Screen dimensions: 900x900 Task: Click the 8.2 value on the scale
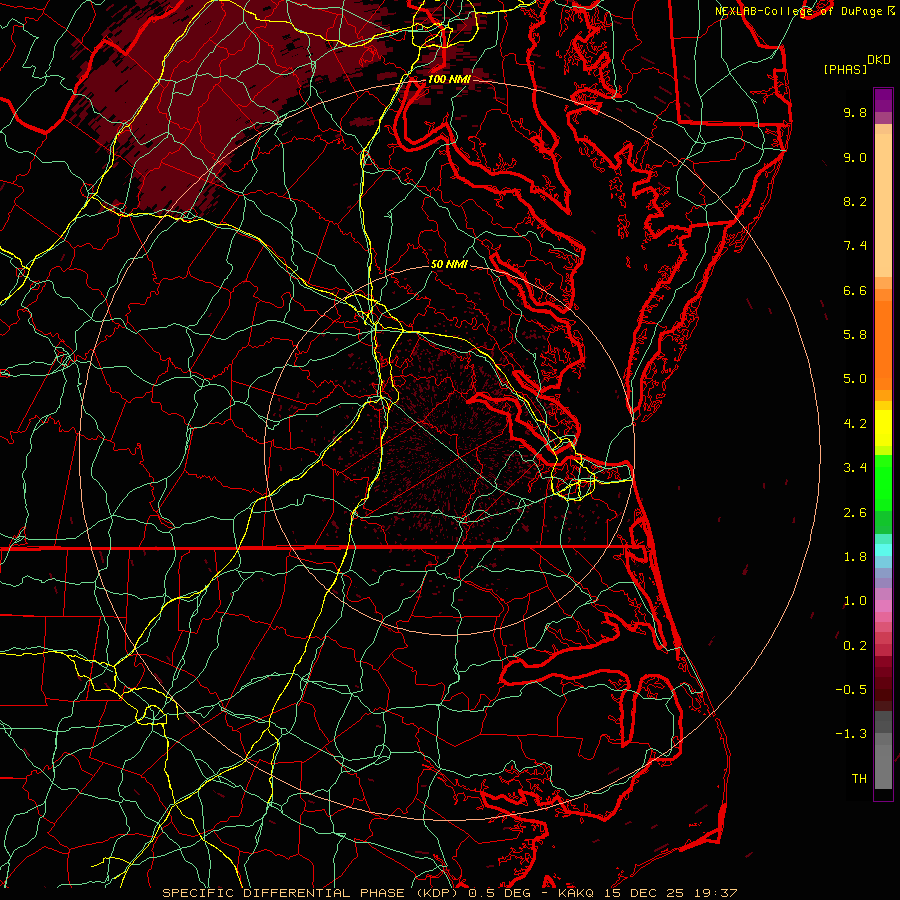coord(855,201)
